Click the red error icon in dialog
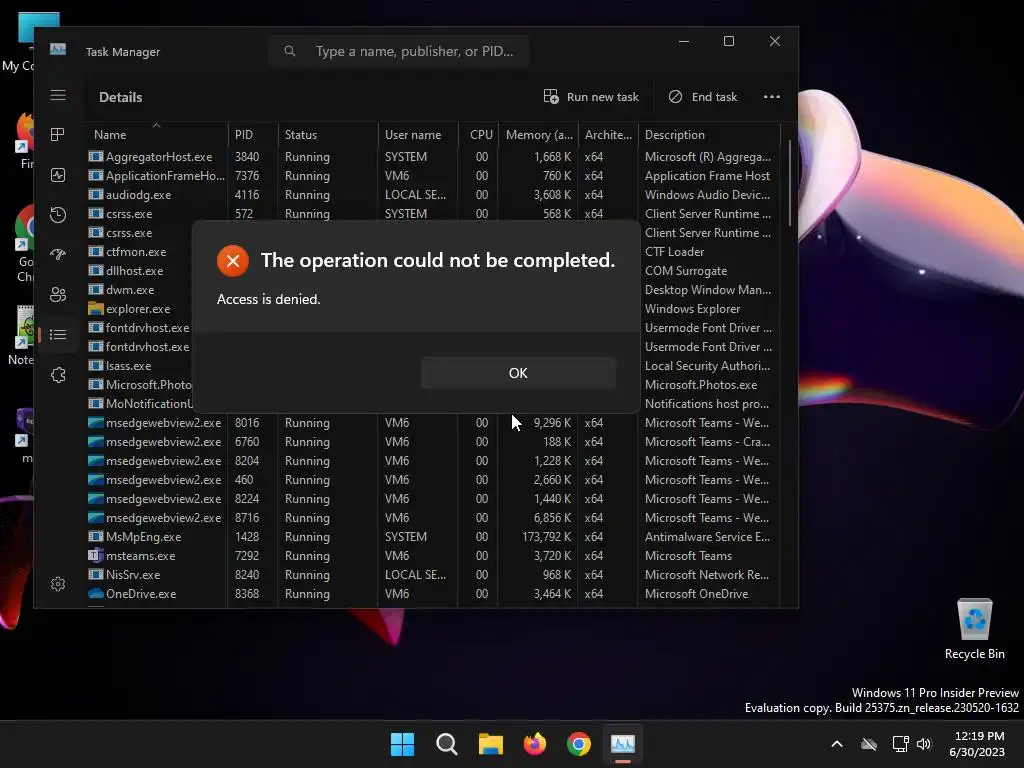Screen dimensions: 1024x768 point(232,261)
